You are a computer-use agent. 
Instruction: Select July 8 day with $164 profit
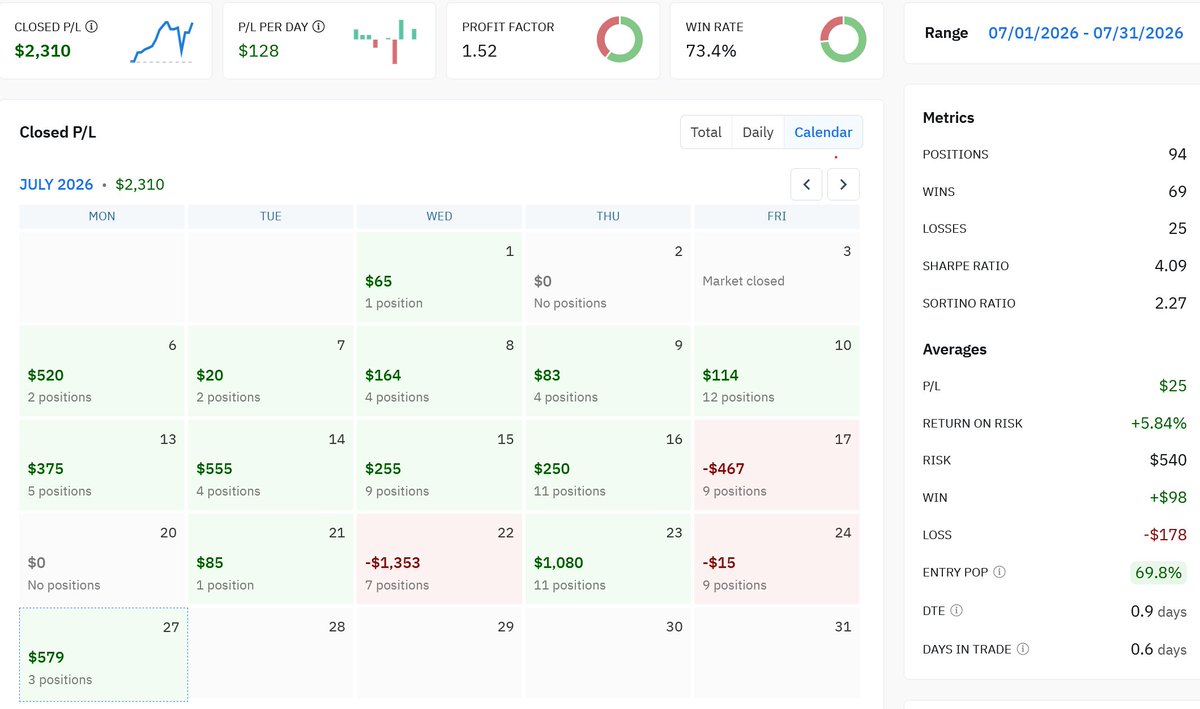(439, 371)
